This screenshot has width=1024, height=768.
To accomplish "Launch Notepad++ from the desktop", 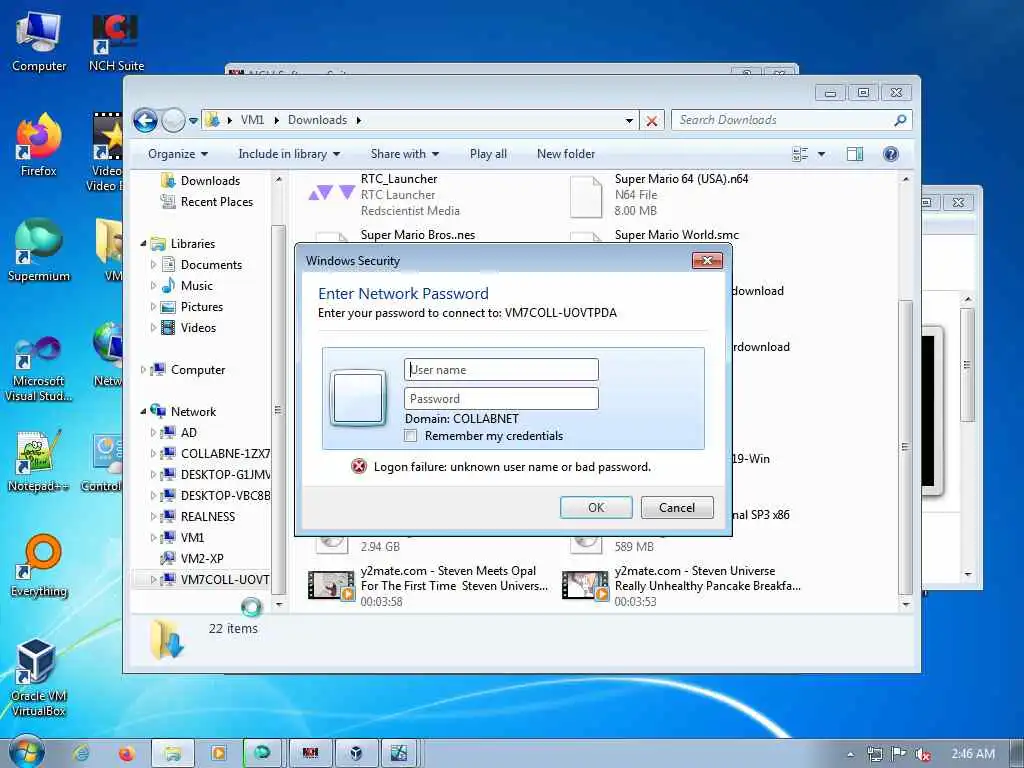I will 39,460.
